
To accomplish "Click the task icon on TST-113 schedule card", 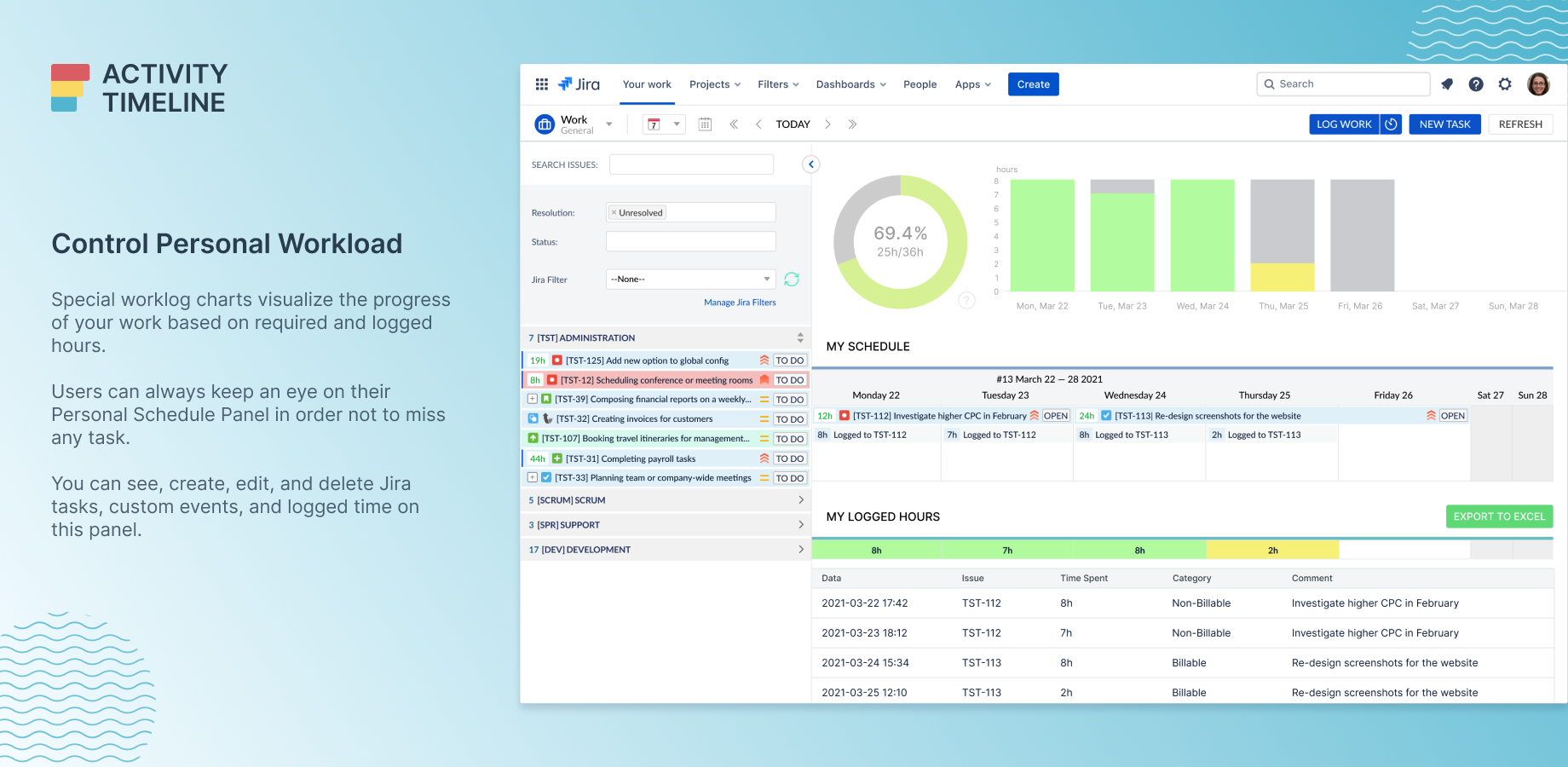I will 1106,416.
